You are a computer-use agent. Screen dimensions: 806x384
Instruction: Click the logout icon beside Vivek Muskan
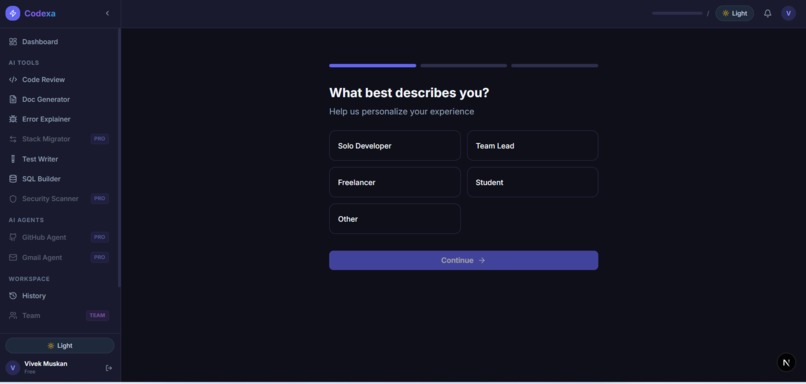point(108,368)
